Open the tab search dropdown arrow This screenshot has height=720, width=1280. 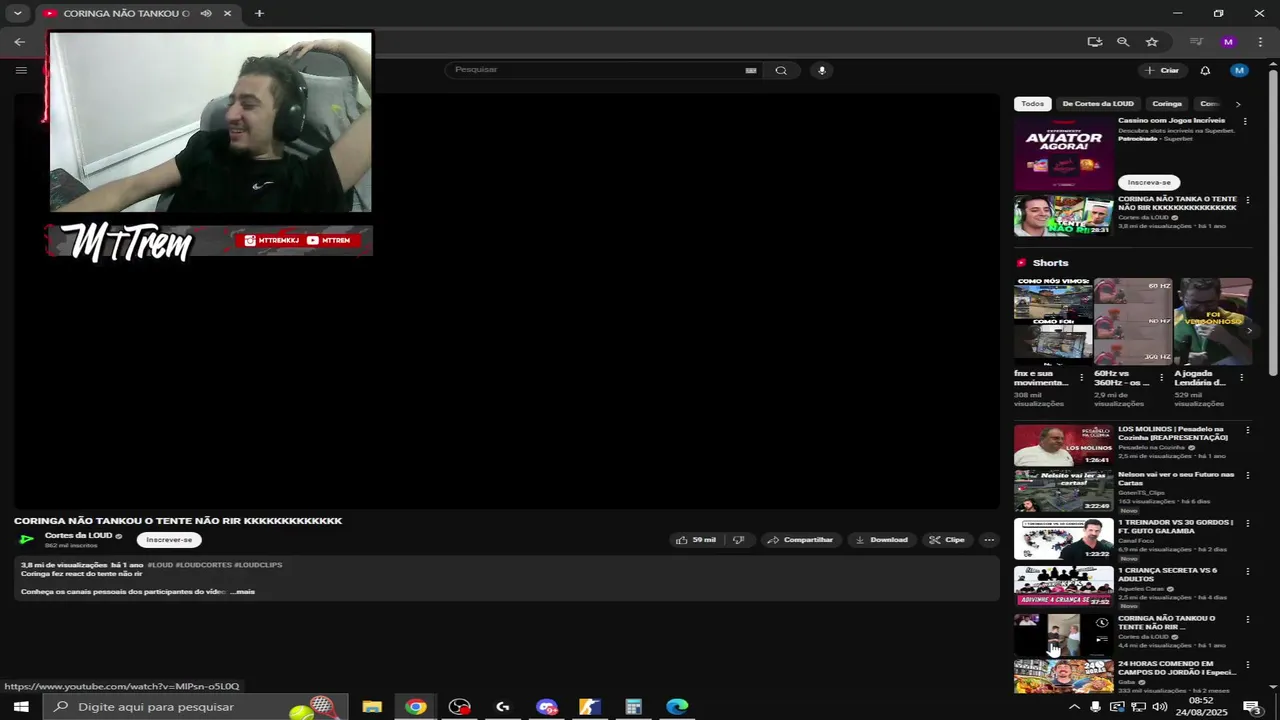pyautogui.click(x=17, y=14)
